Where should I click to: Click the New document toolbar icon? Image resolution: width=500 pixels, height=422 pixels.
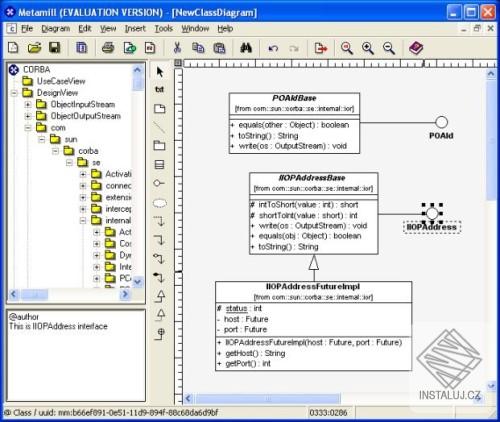tap(13, 48)
